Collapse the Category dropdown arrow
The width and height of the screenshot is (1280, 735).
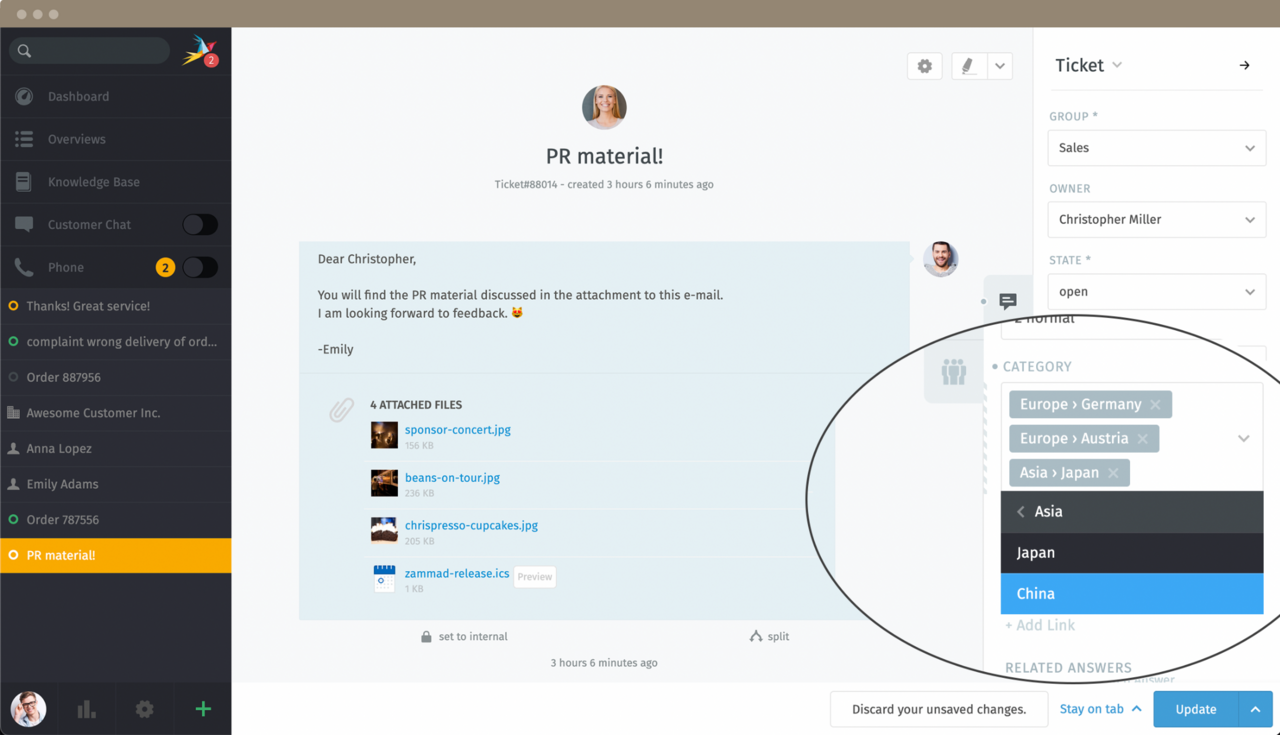click(x=1243, y=439)
